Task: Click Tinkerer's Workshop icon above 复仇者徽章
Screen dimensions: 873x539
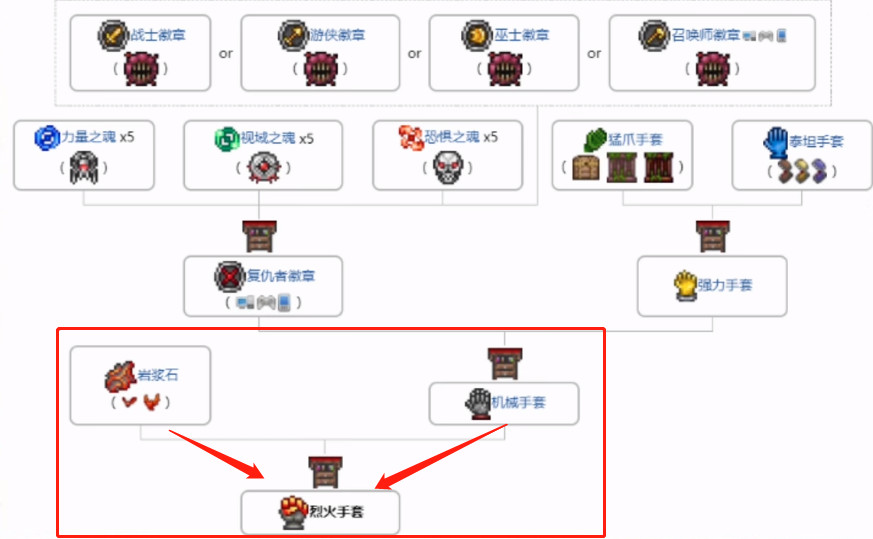Action: point(259,237)
